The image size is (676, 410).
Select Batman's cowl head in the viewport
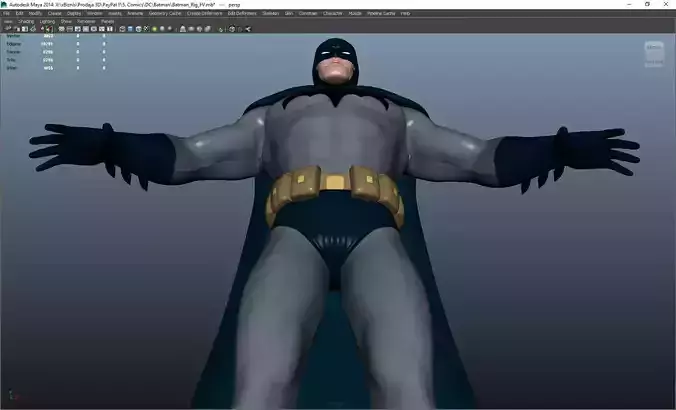[x=335, y=60]
